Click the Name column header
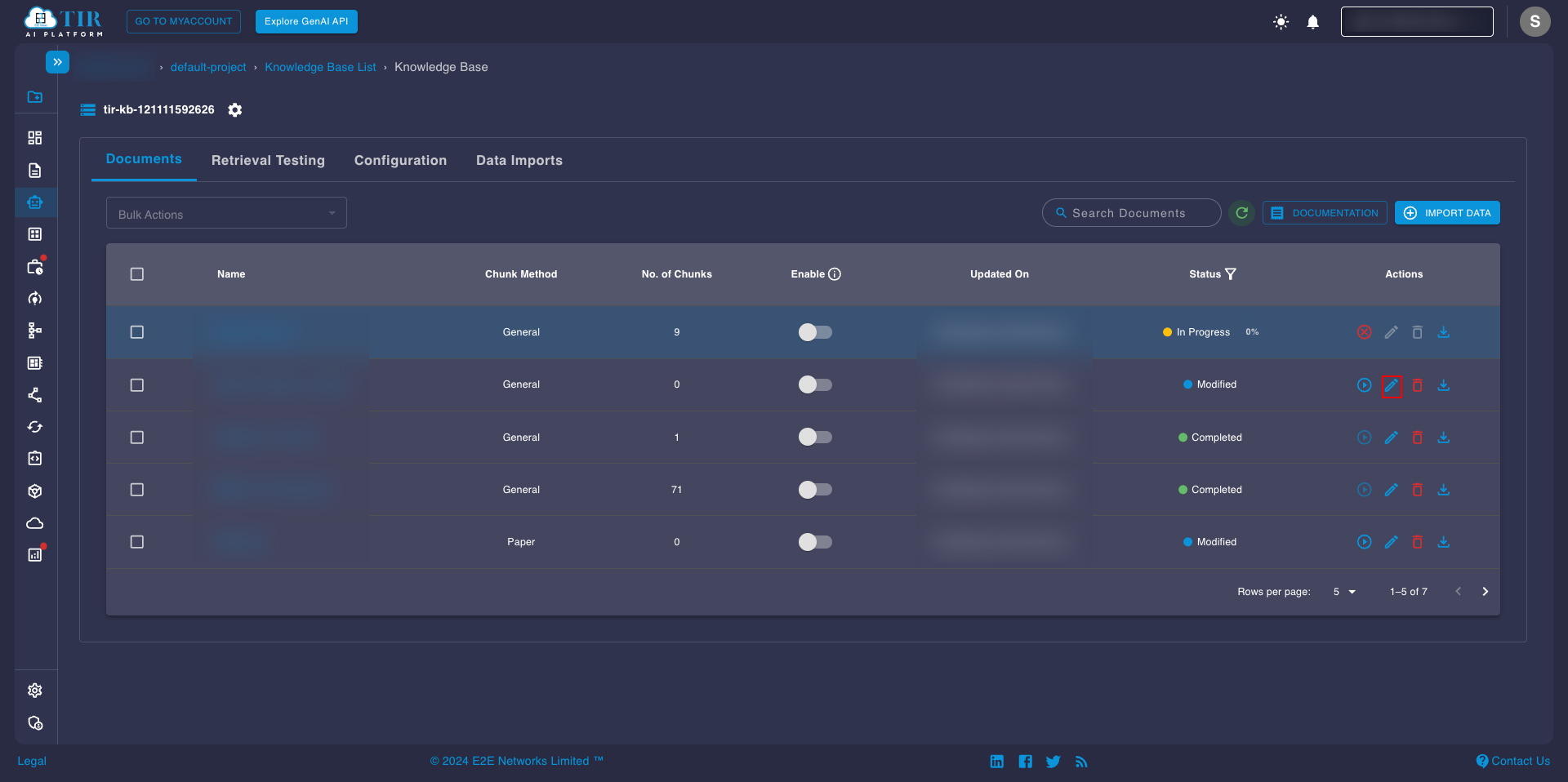Viewport: 1568px width, 782px height. click(x=231, y=274)
